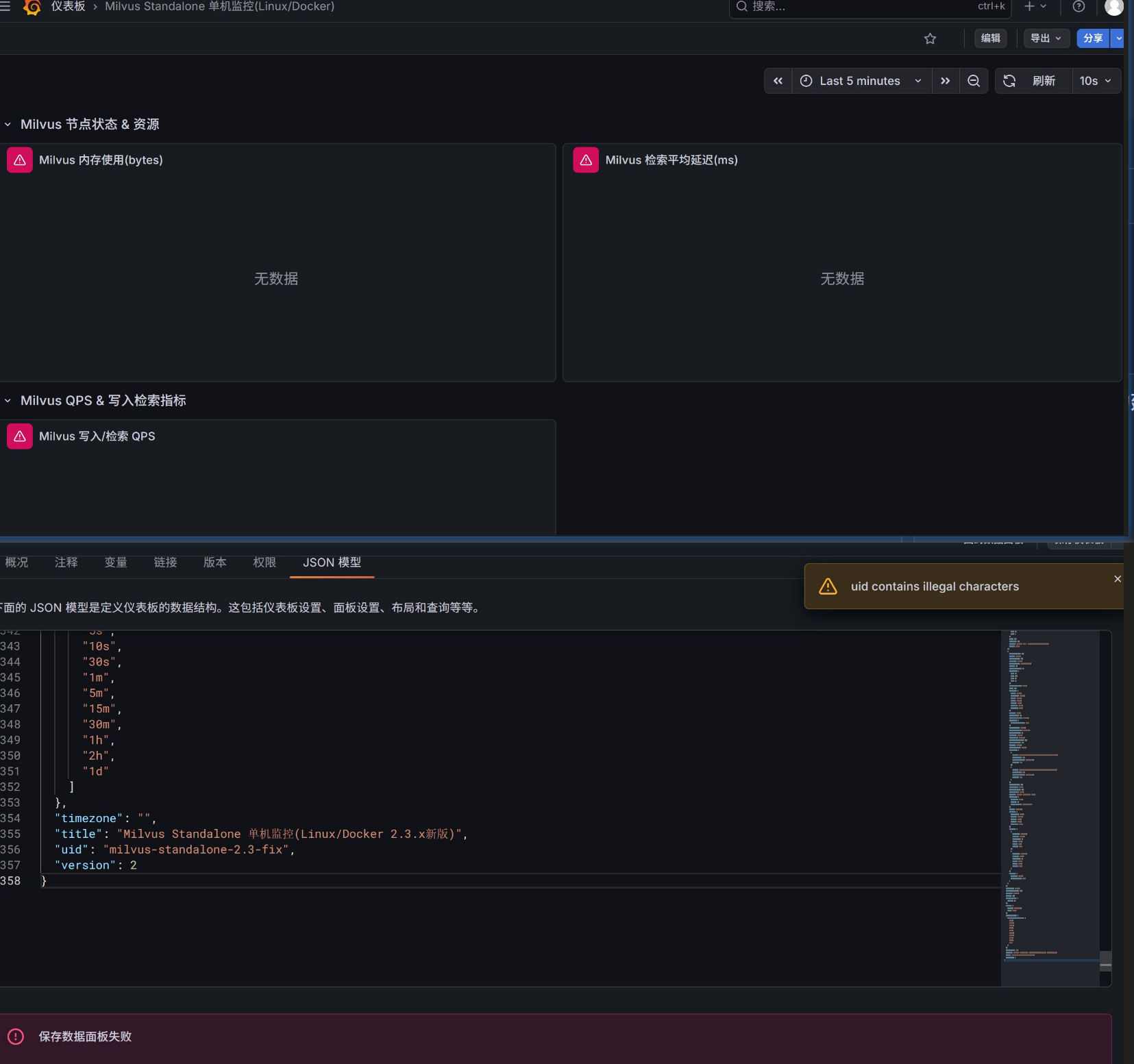Click the 分享 share button

point(1093,38)
